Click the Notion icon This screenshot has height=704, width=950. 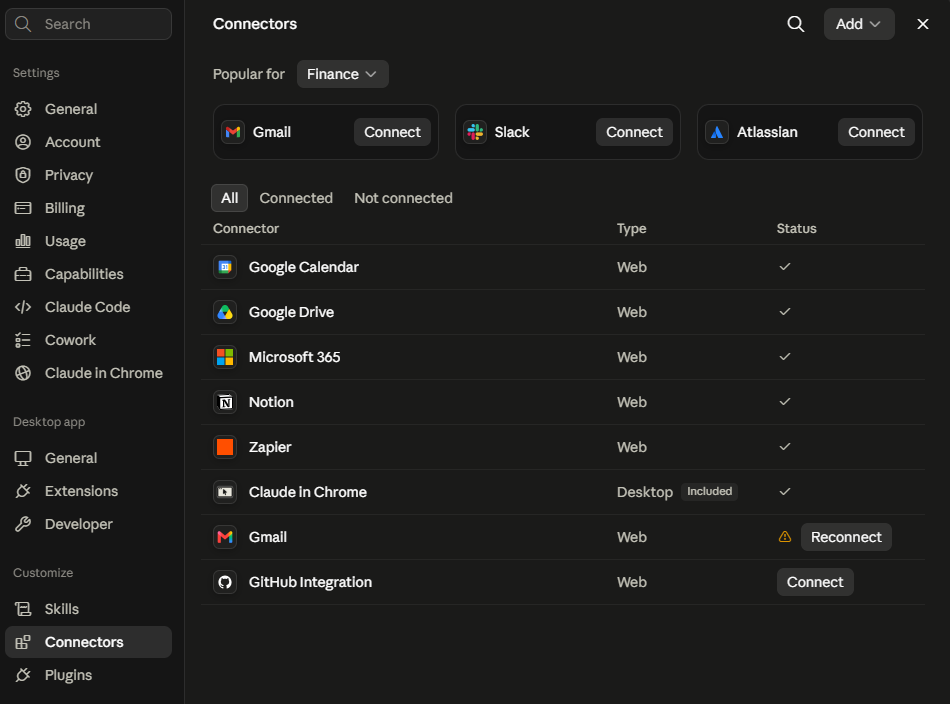225,402
